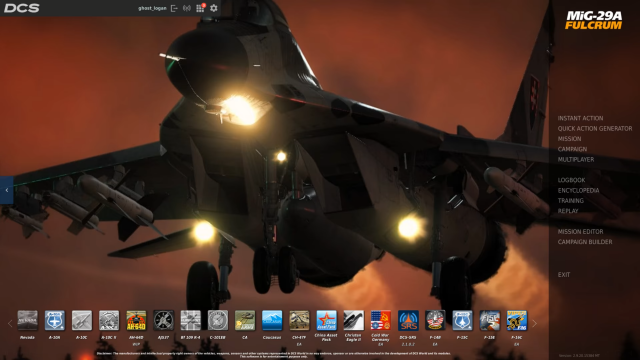
Task: Open the Mission menu entry
Action: 569,139
